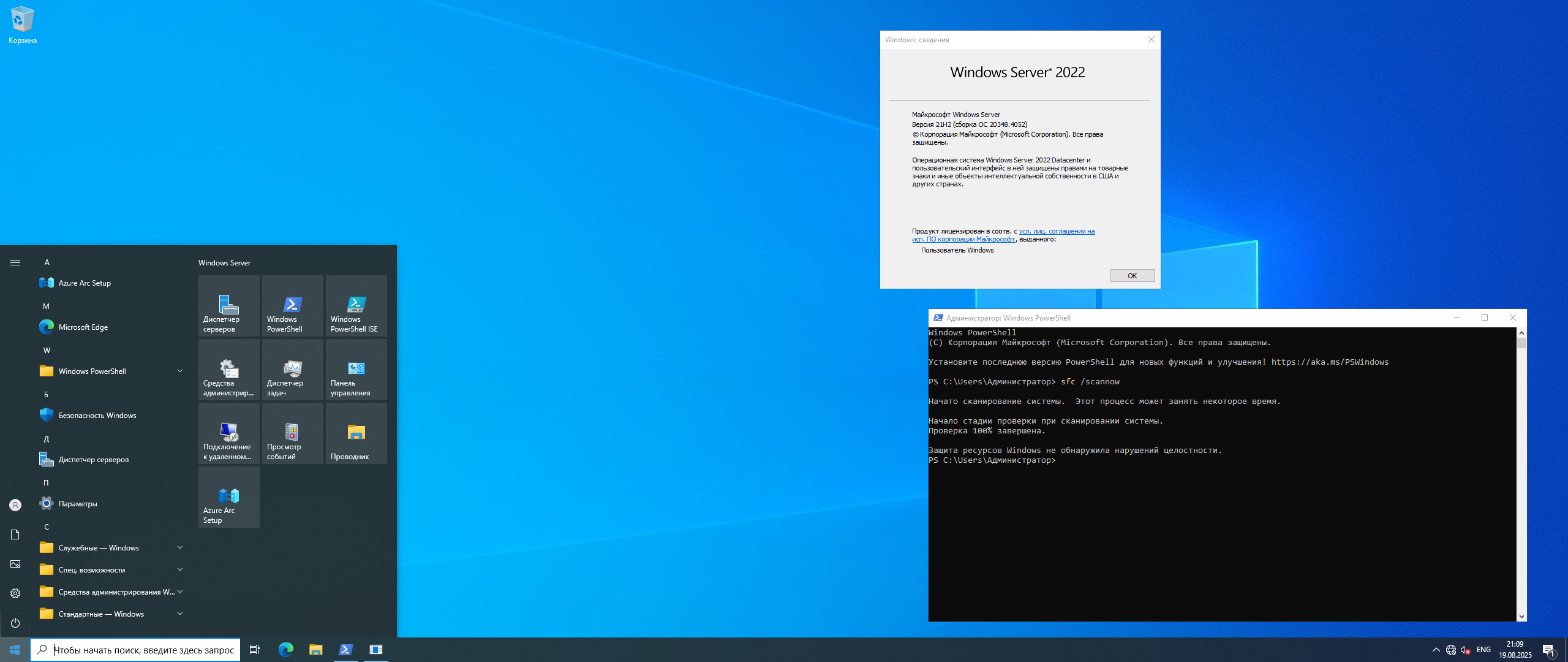
Task: Click the taskbar search input field
Action: point(135,650)
